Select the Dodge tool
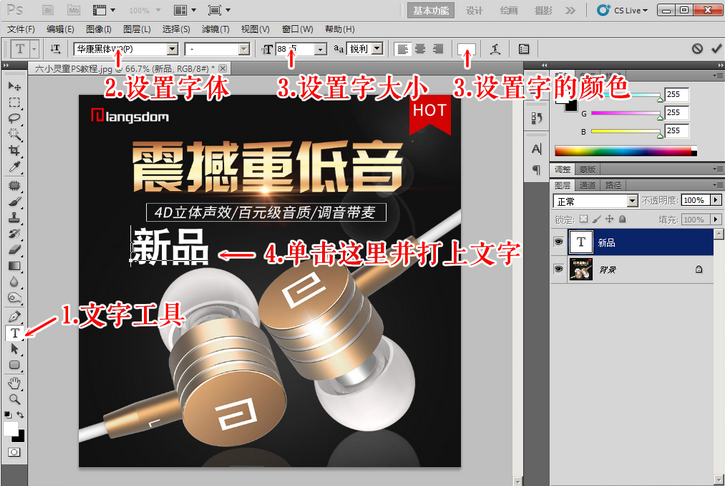This screenshot has height=486, width=725. coord(14,298)
